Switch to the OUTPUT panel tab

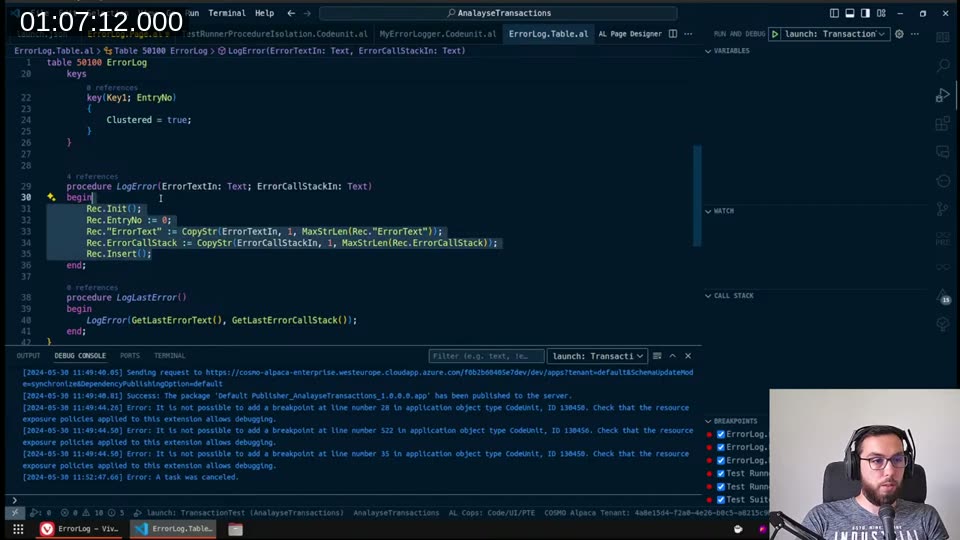[28, 356]
